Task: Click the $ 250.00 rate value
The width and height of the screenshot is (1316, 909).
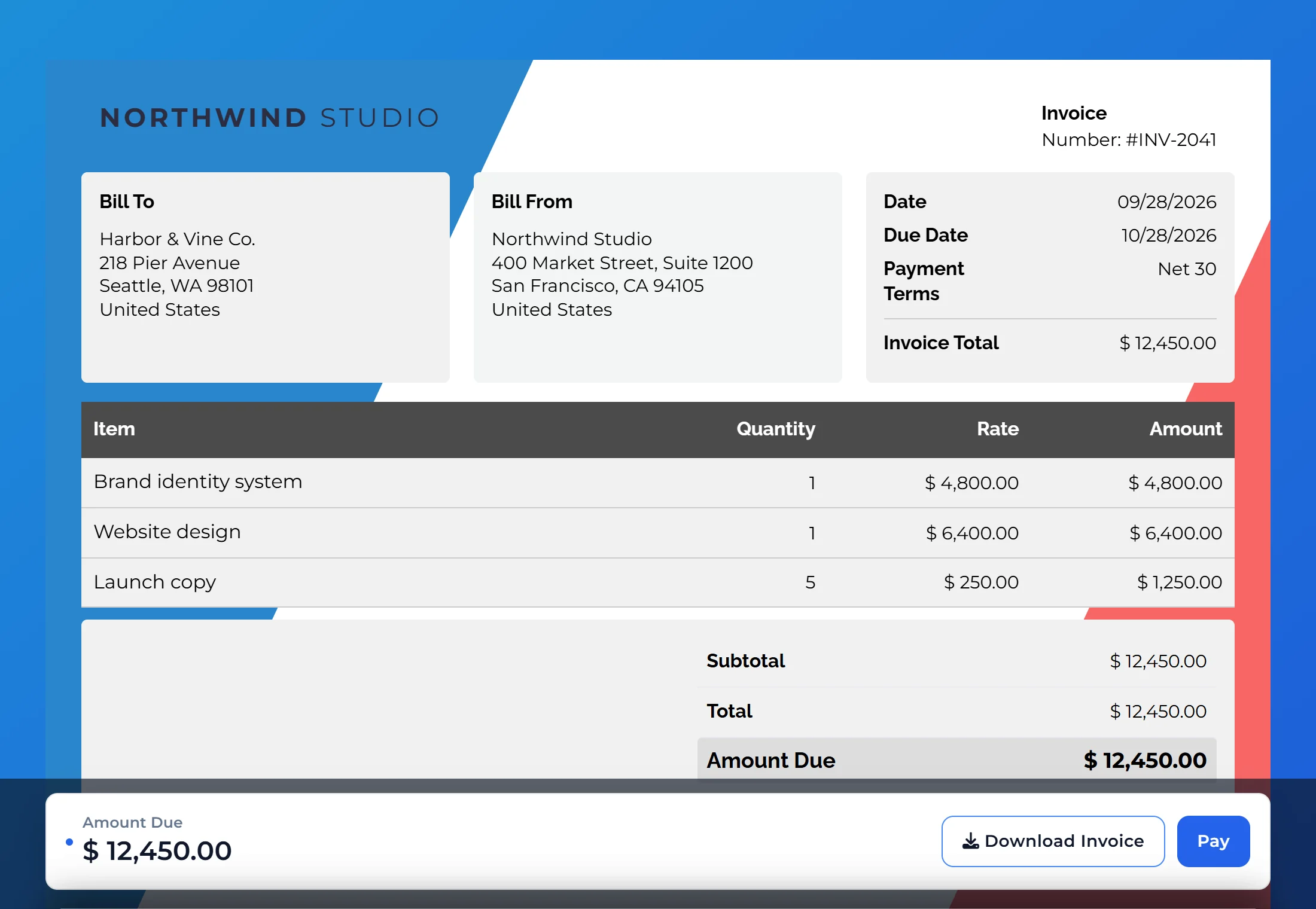Action: tap(981, 582)
